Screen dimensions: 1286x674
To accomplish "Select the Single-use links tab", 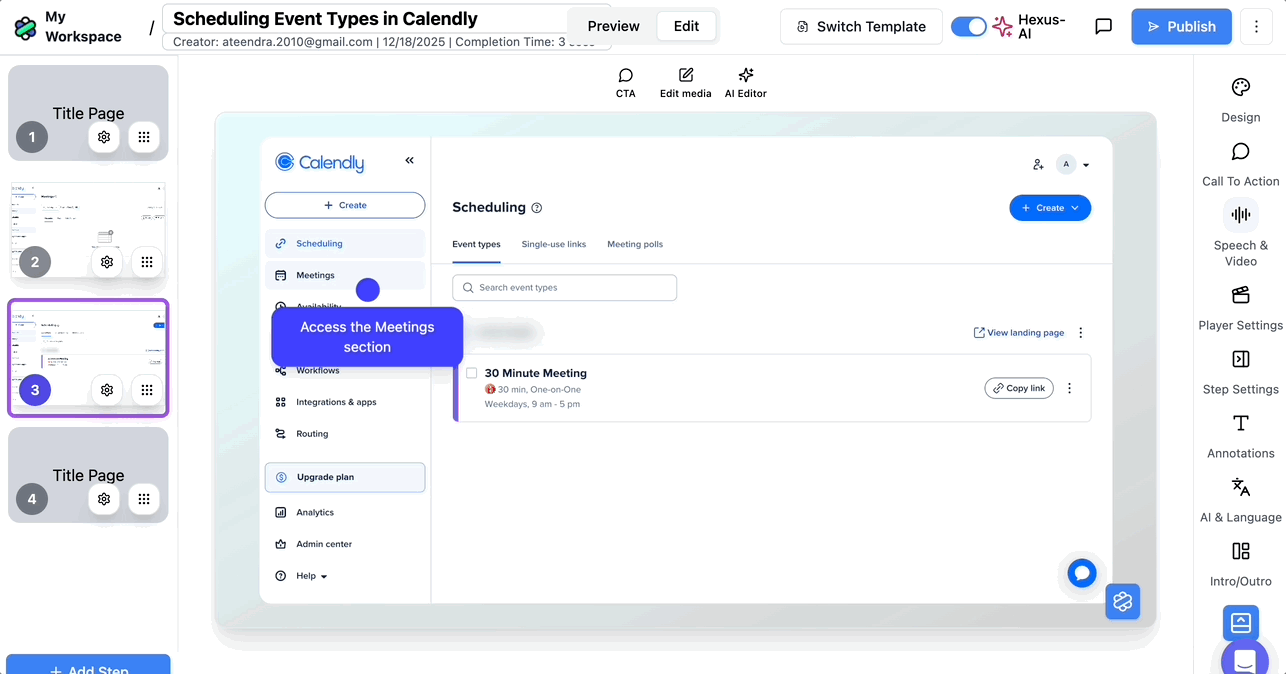I will [554, 244].
